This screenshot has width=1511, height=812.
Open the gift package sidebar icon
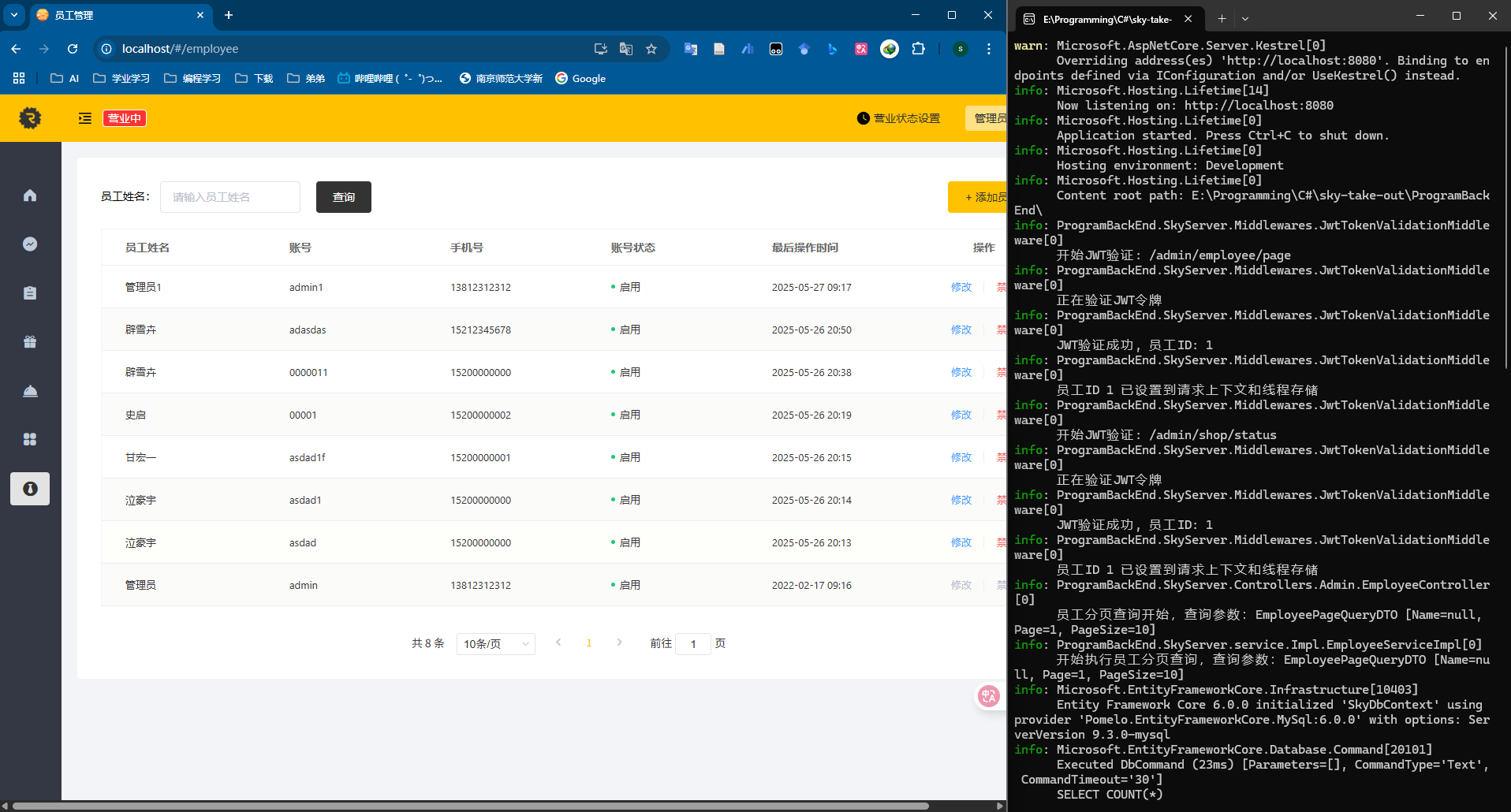[x=30, y=342]
